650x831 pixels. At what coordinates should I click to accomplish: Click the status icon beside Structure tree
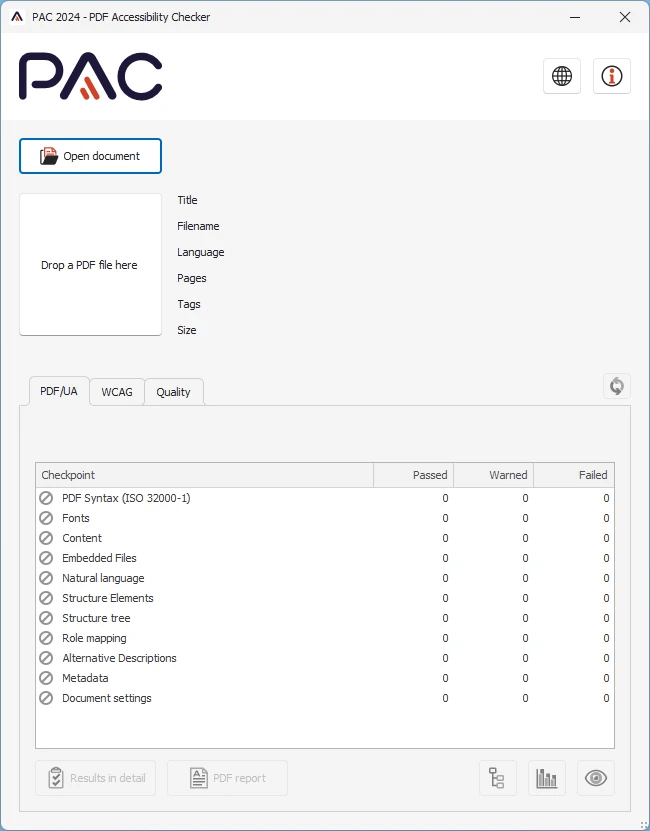pyautogui.click(x=46, y=618)
